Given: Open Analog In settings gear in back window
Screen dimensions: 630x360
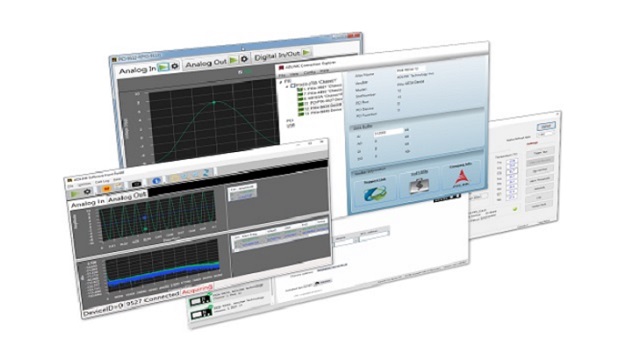Looking at the screenshot, I should pos(175,66).
